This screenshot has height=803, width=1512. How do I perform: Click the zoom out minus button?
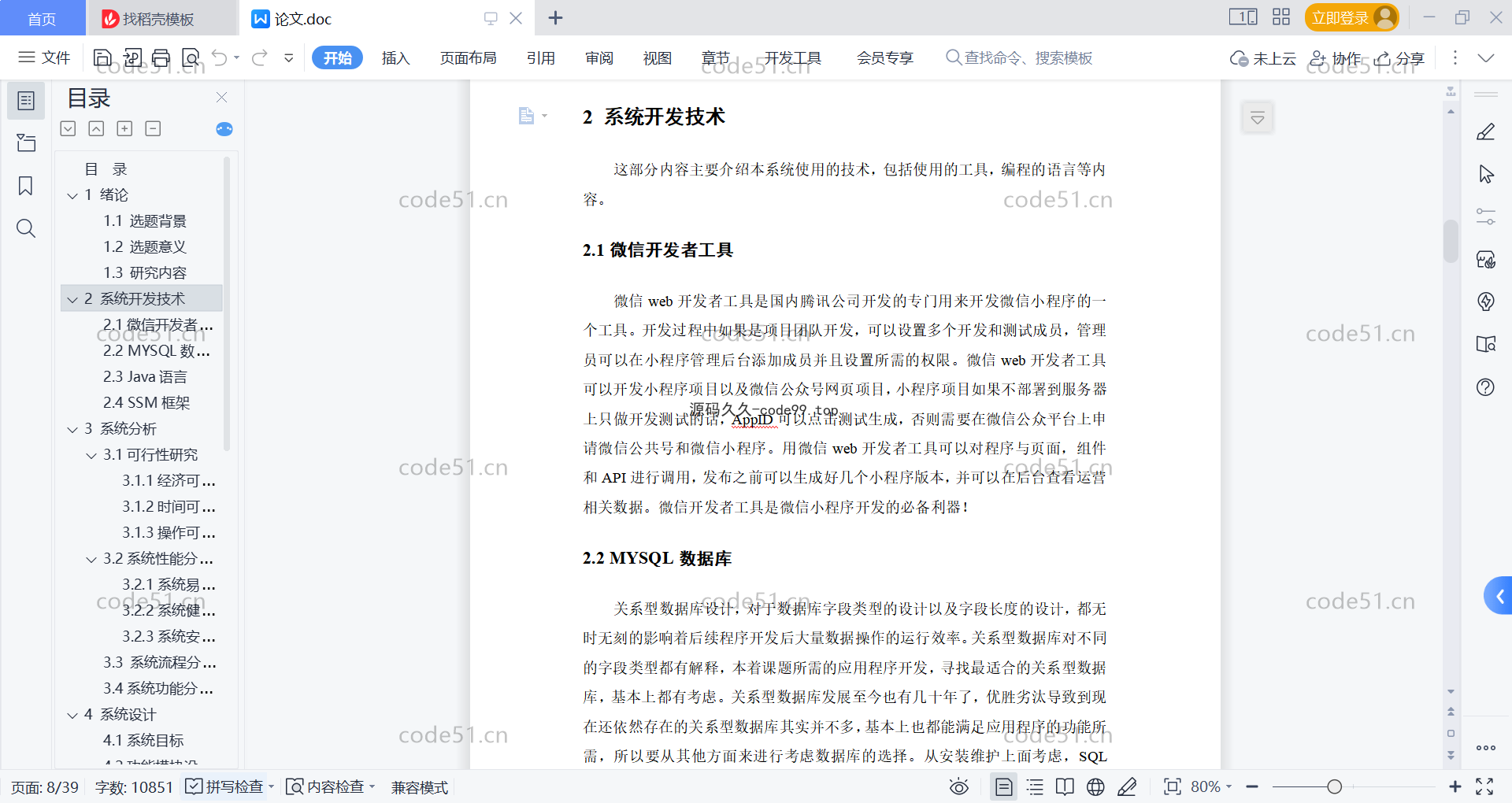[x=1252, y=786]
